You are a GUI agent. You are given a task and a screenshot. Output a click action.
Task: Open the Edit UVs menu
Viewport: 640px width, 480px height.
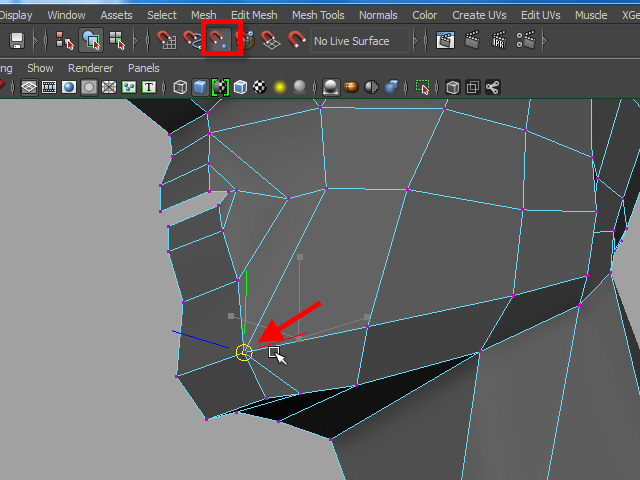pyautogui.click(x=540, y=16)
